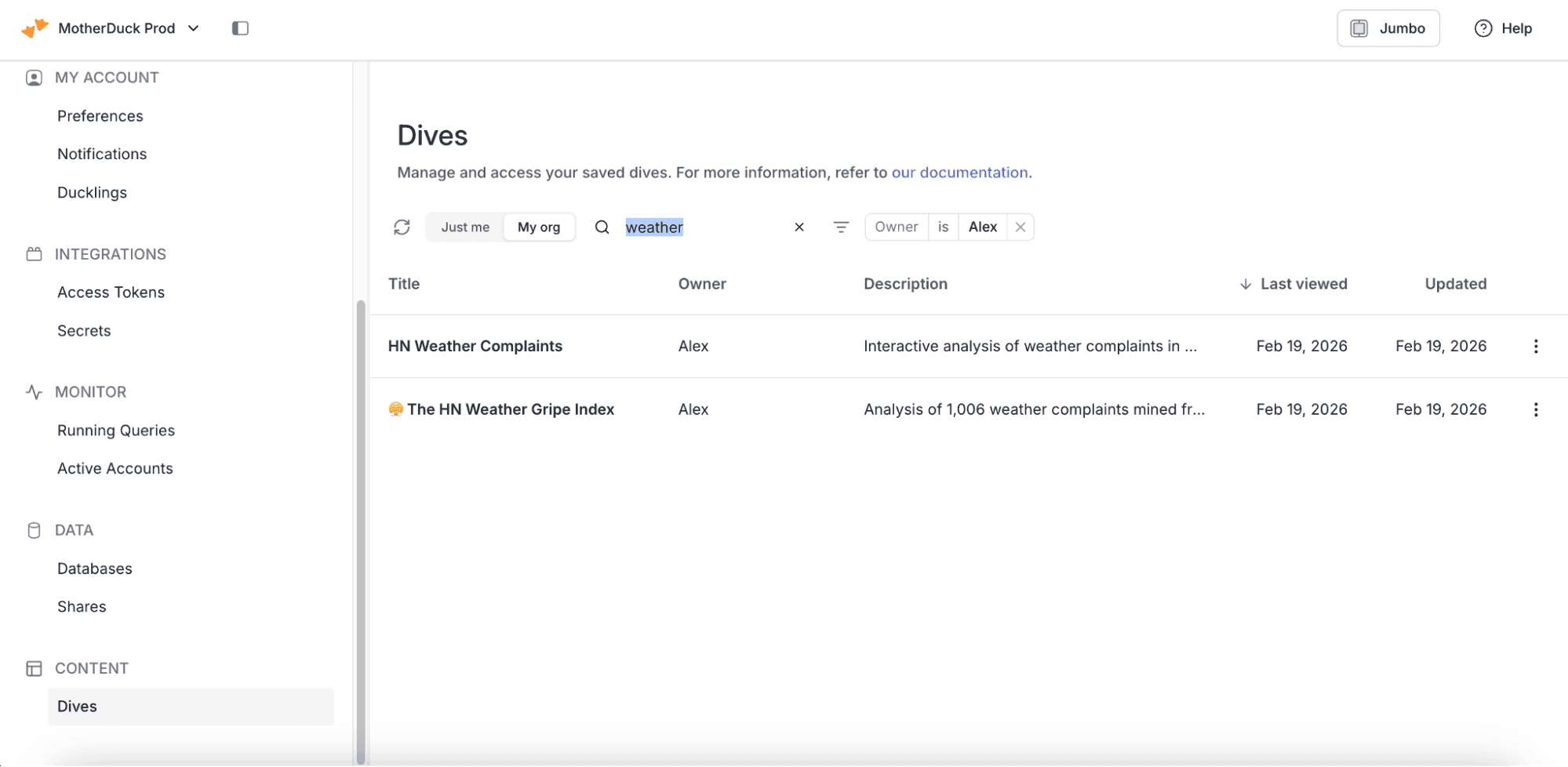Open actions menu for HN Weather Complaints

coord(1535,346)
